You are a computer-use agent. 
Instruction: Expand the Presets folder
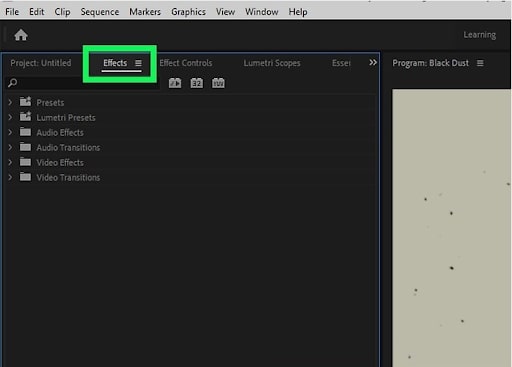(10, 102)
